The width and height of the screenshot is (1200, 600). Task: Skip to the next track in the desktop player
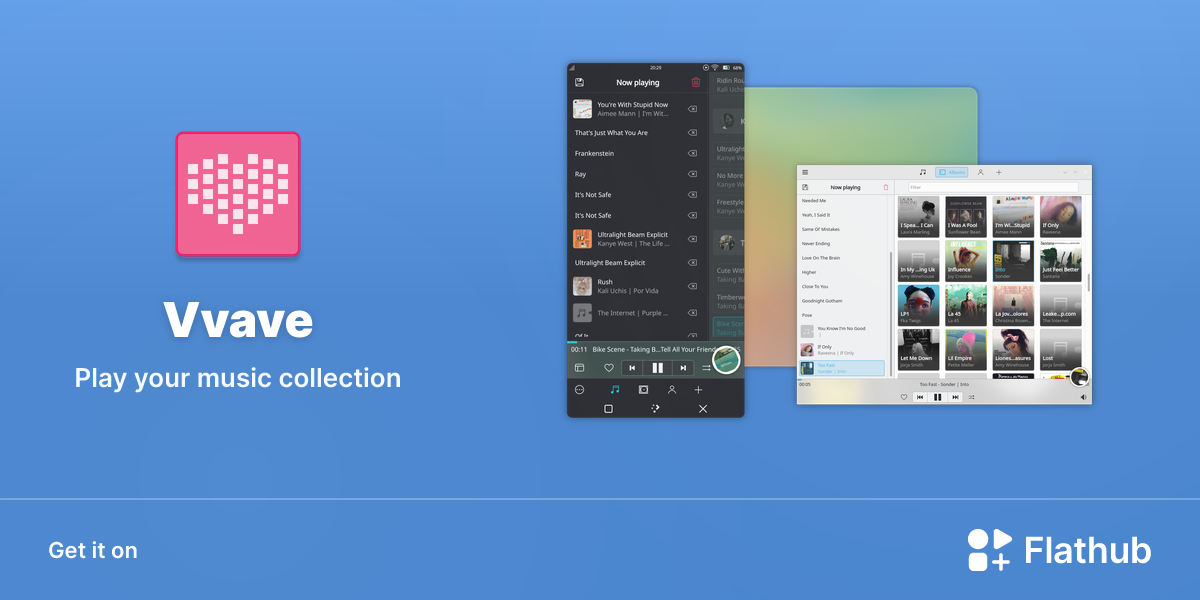[x=955, y=397]
